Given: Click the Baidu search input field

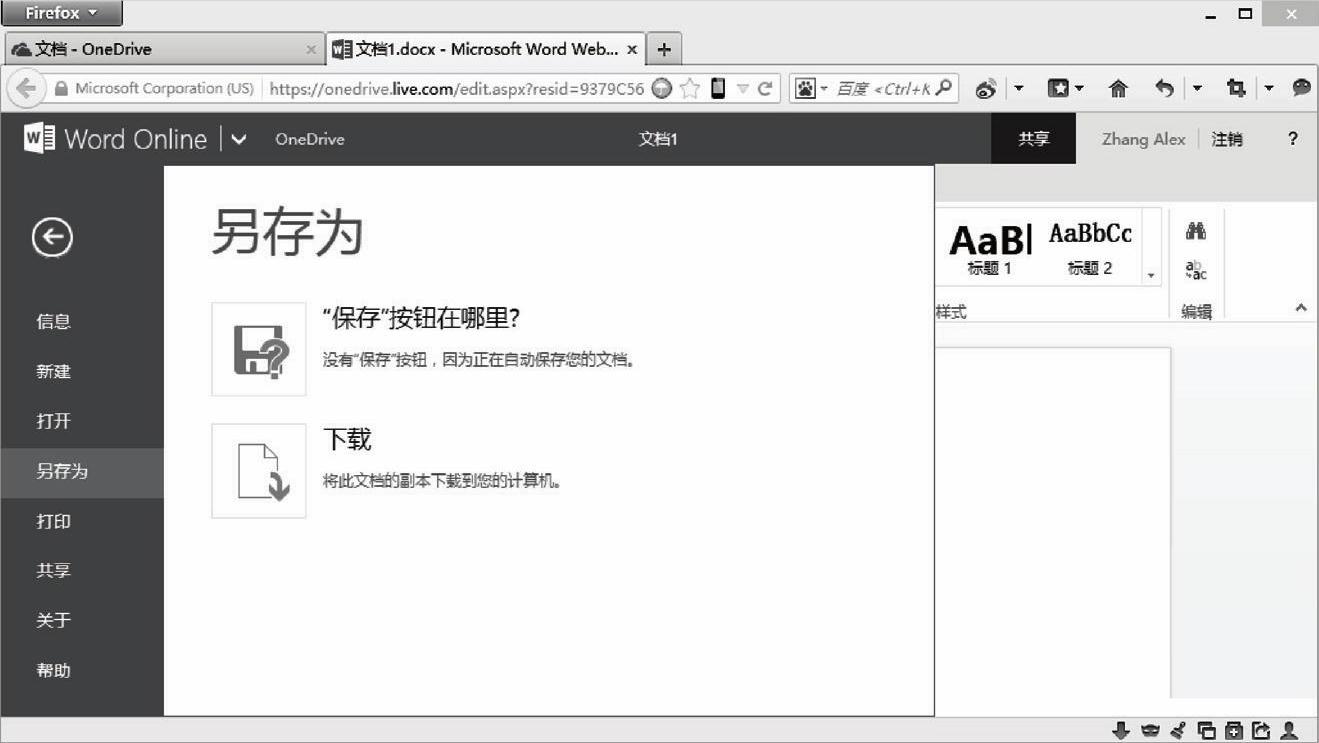Looking at the screenshot, I should [883, 89].
